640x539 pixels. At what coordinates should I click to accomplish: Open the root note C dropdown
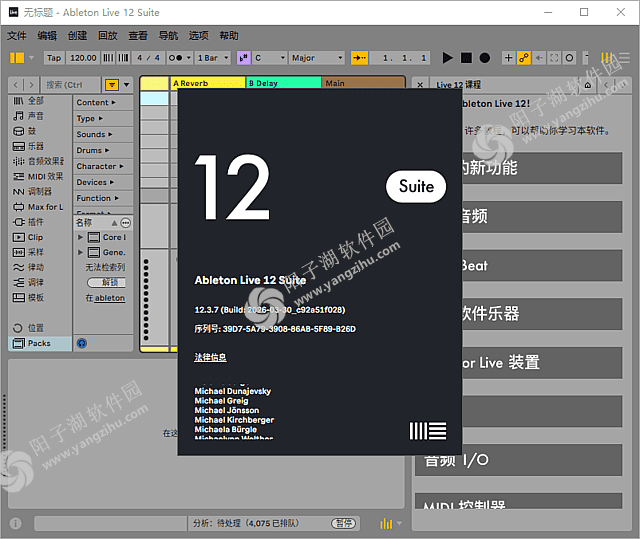click(269, 58)
